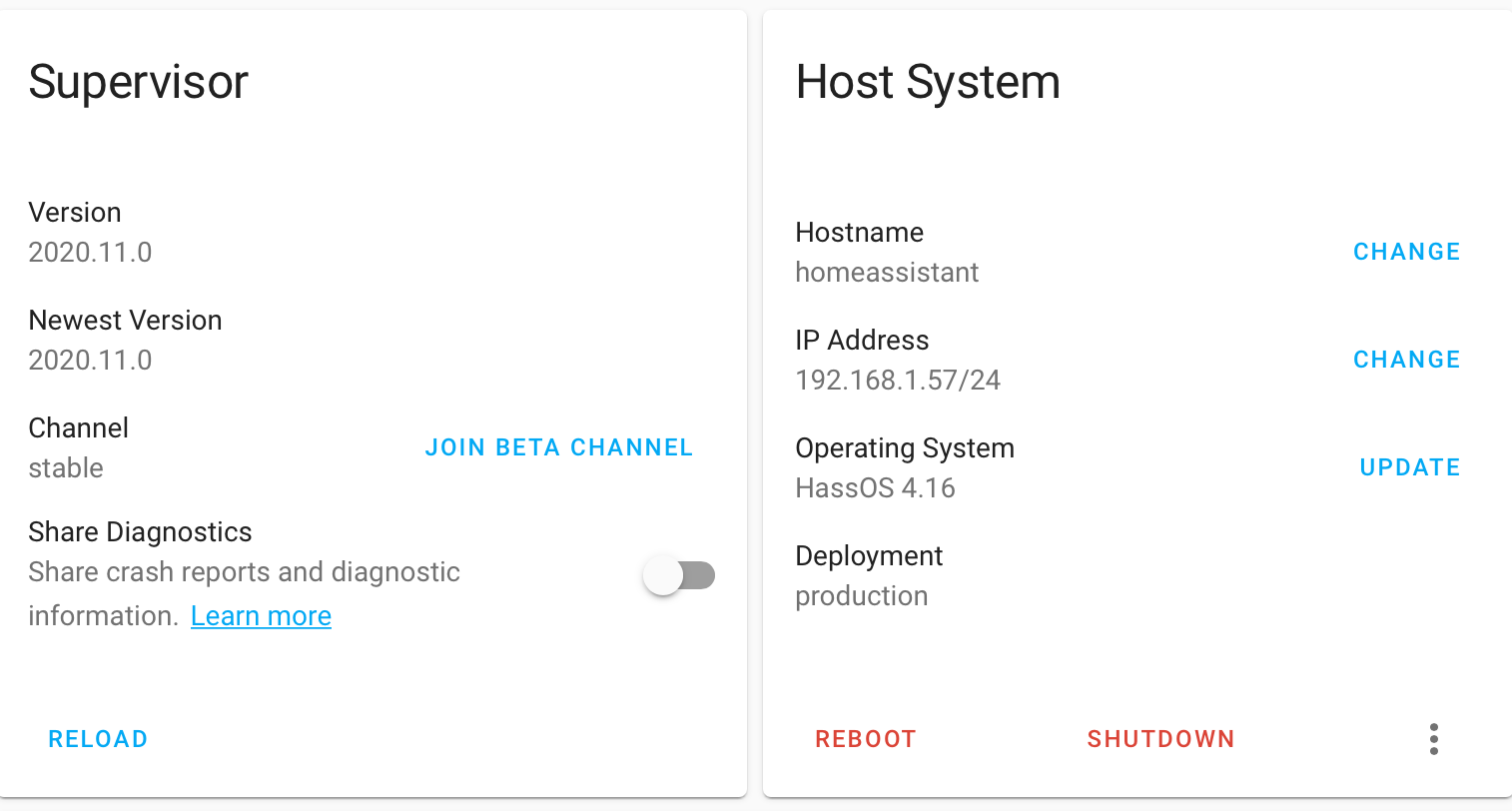Open the three-dot overflow menu on Host System
Viewport: 1512px width, 811px height.
pyautogui.click(x=1433, y=739)
